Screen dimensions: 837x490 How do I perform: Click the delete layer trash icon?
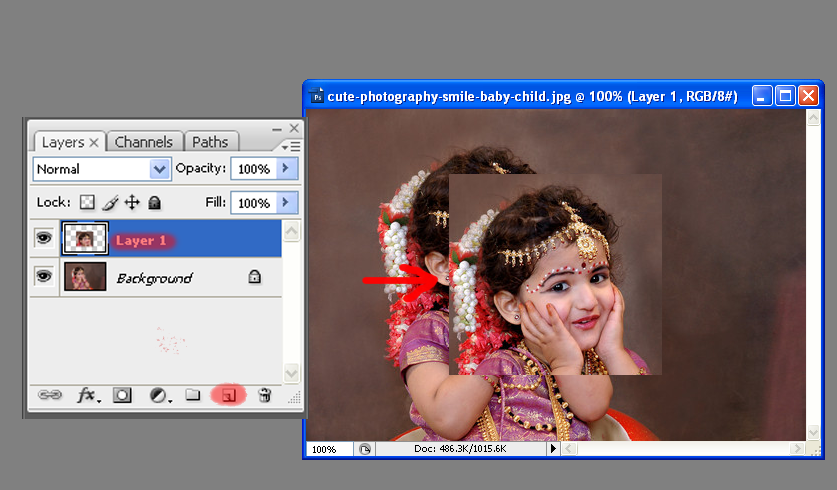(264, 395)
